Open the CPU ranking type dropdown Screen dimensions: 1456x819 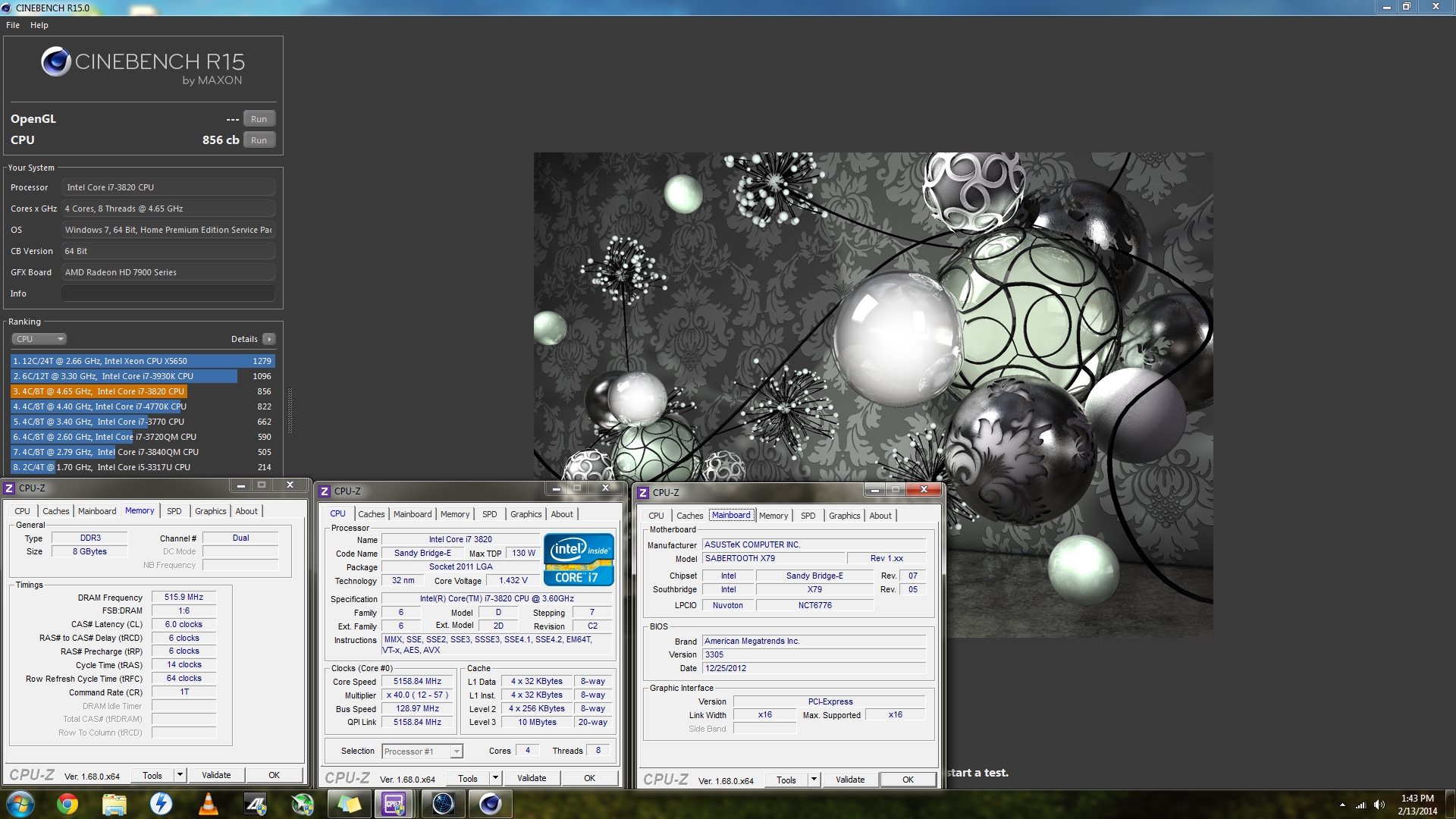39,339
